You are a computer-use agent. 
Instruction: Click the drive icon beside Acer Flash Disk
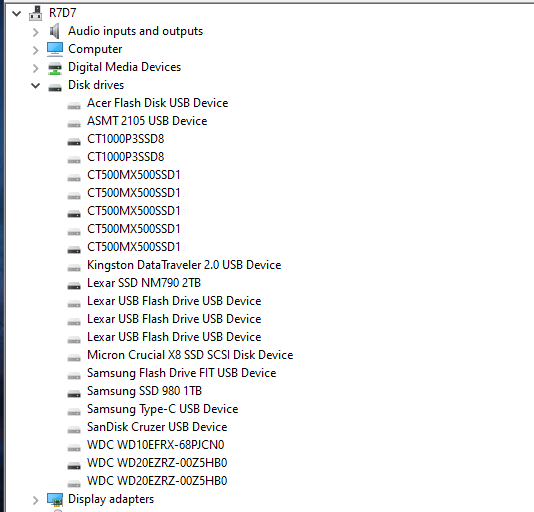pos(74,105)
